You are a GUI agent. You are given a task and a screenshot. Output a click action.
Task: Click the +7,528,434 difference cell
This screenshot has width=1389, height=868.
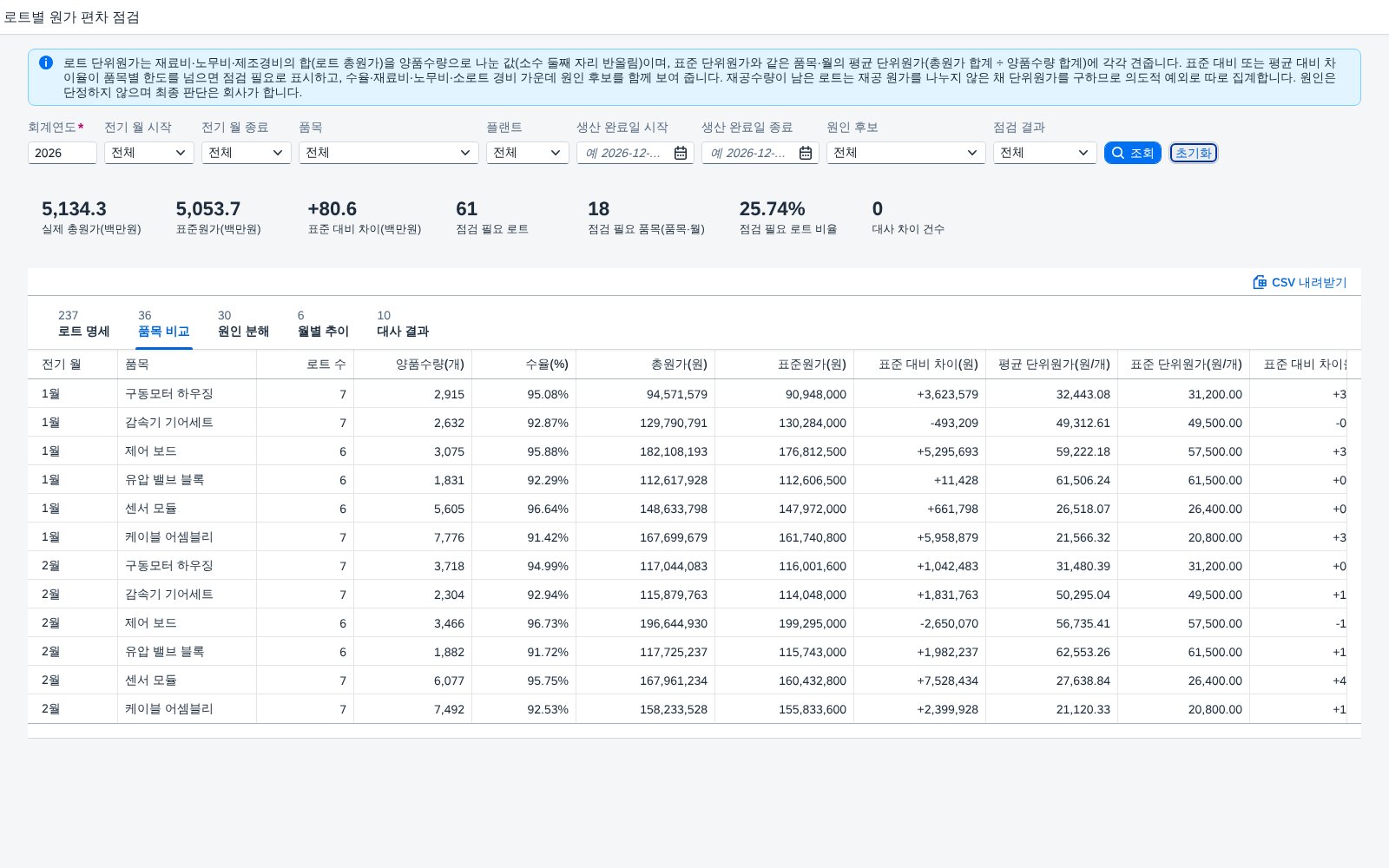[920, 681]
